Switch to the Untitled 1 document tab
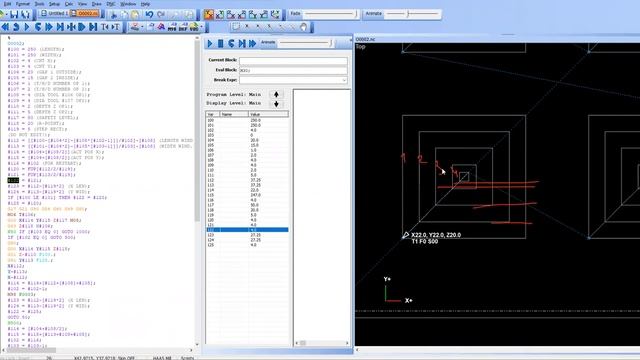 pos(55,13)
